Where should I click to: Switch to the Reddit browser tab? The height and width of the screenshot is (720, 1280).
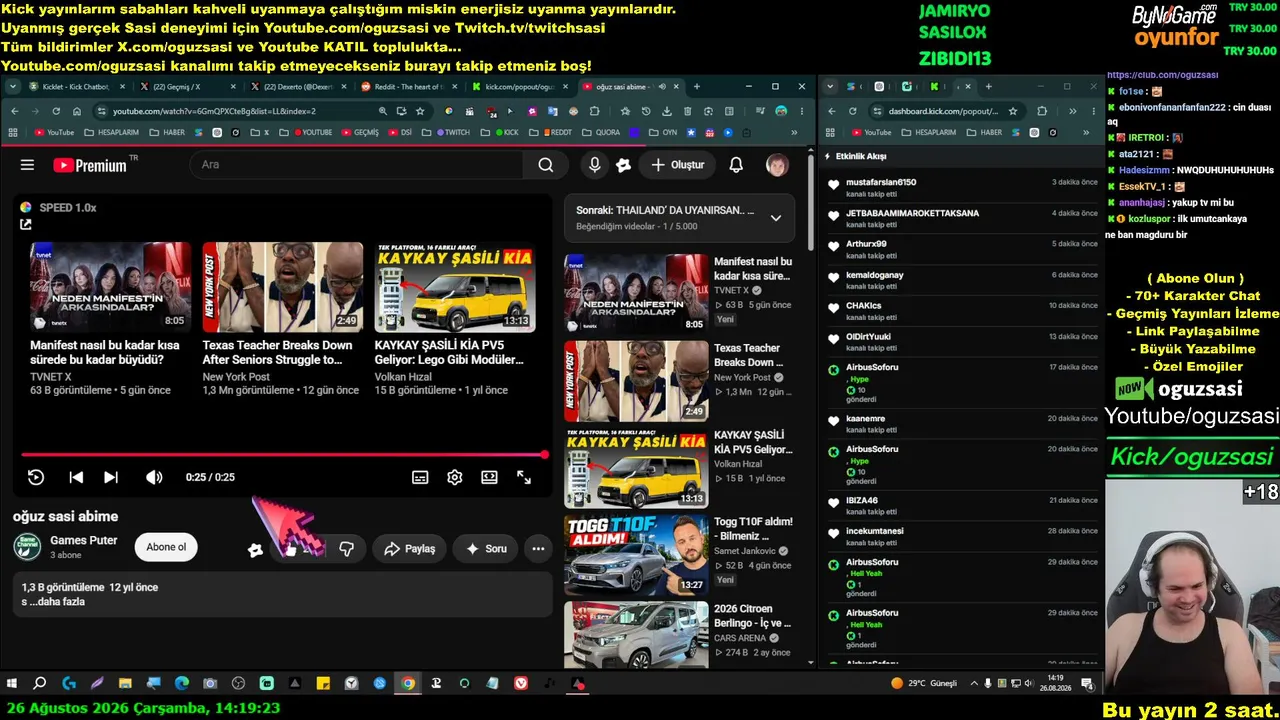point(410,87)
